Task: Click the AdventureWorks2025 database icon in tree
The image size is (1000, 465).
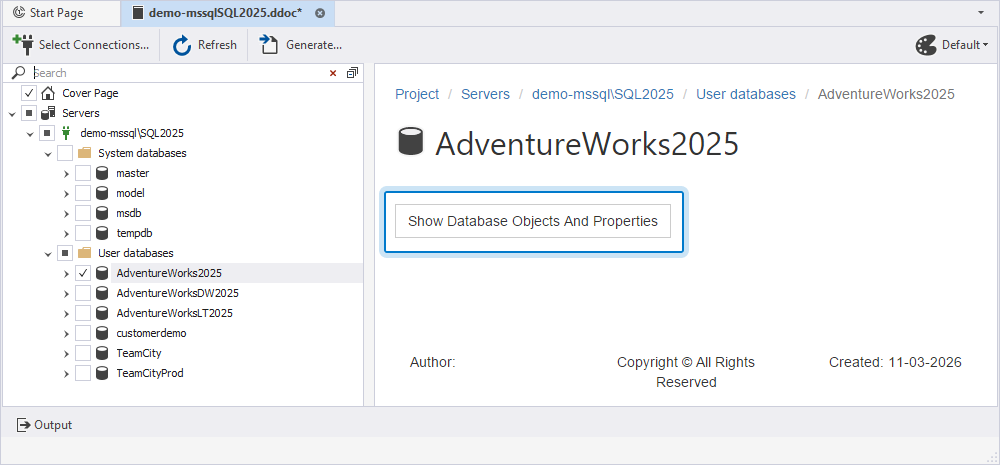Action: point(101,273)
